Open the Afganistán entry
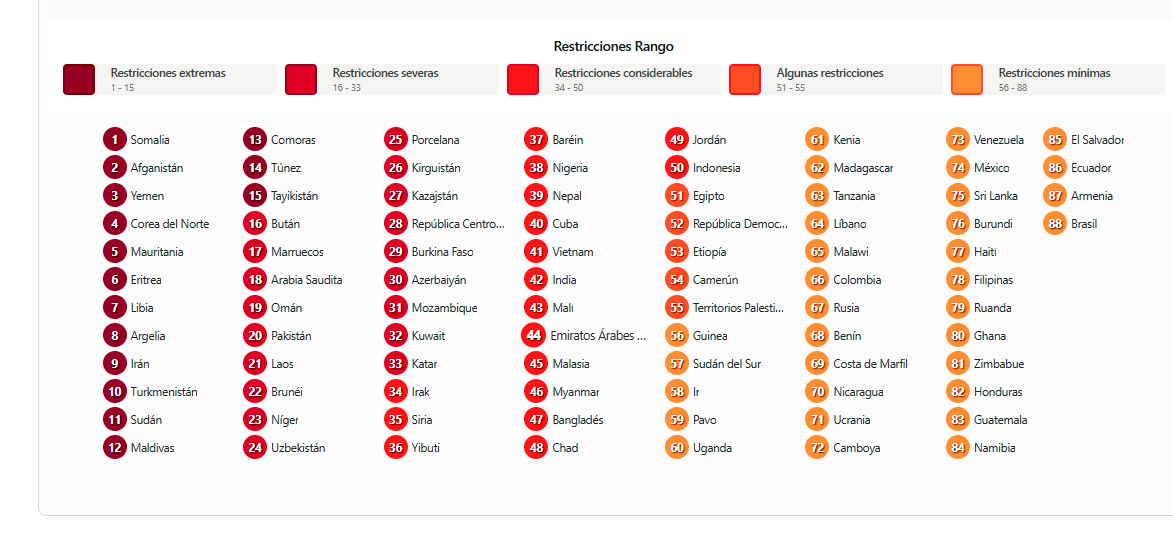This screenshot has height=537, width=1173. coord(156,168)
